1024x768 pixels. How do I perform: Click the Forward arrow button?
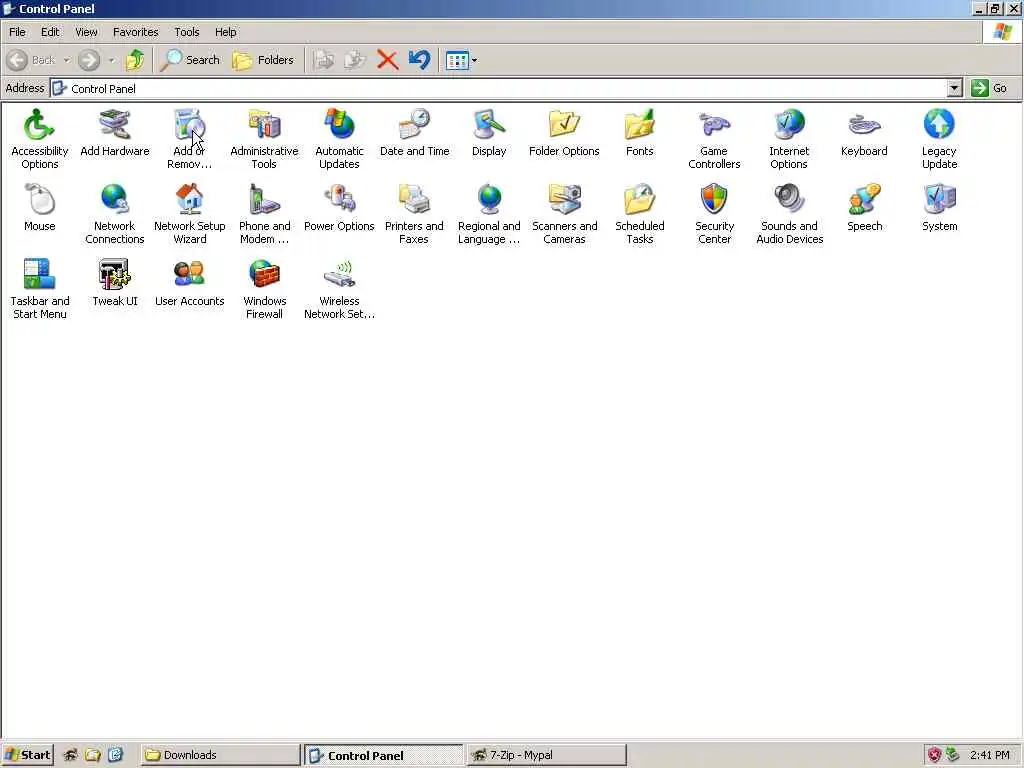click(89, 60)
